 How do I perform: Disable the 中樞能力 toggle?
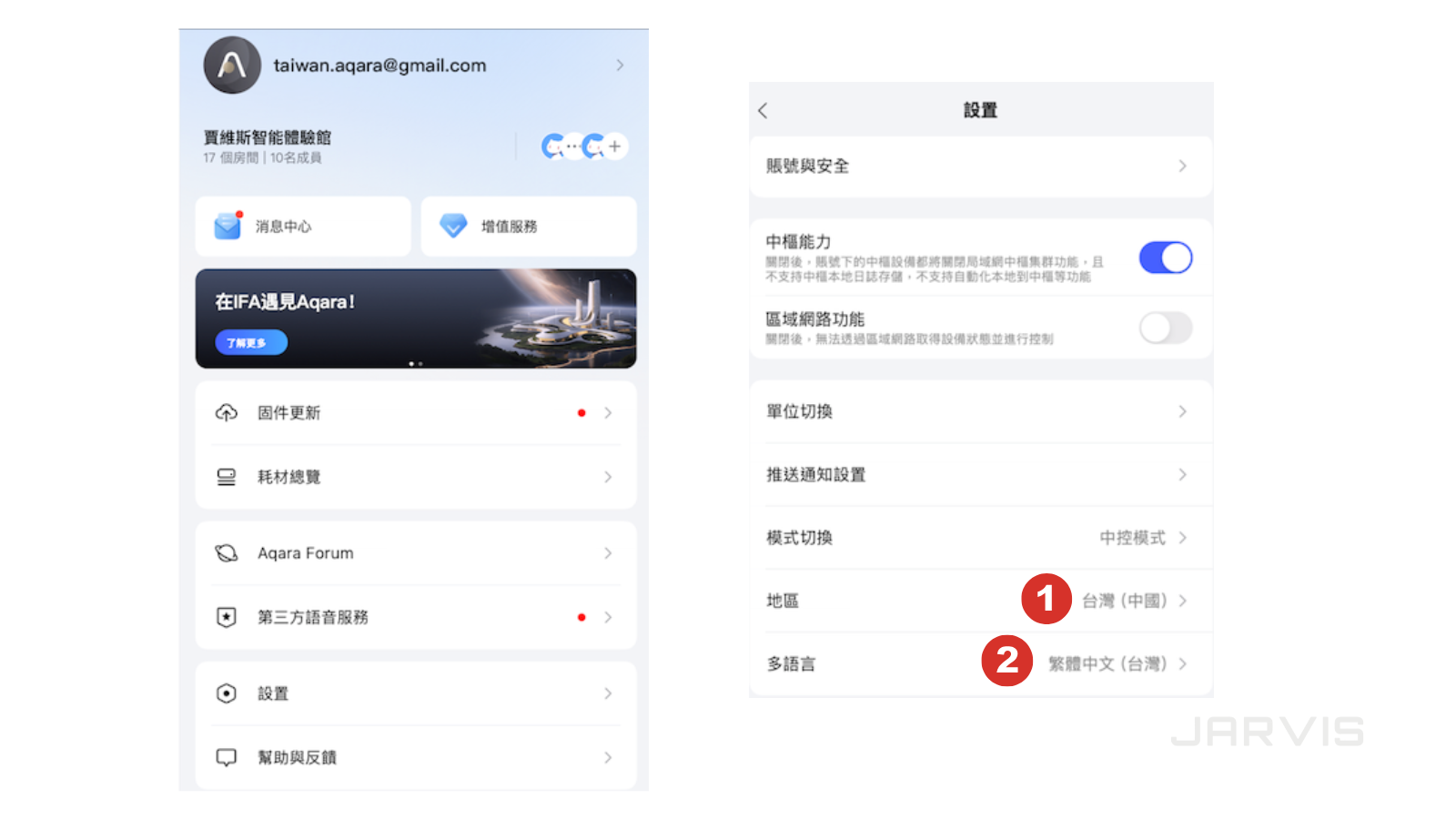click(x=1166, y=258)
